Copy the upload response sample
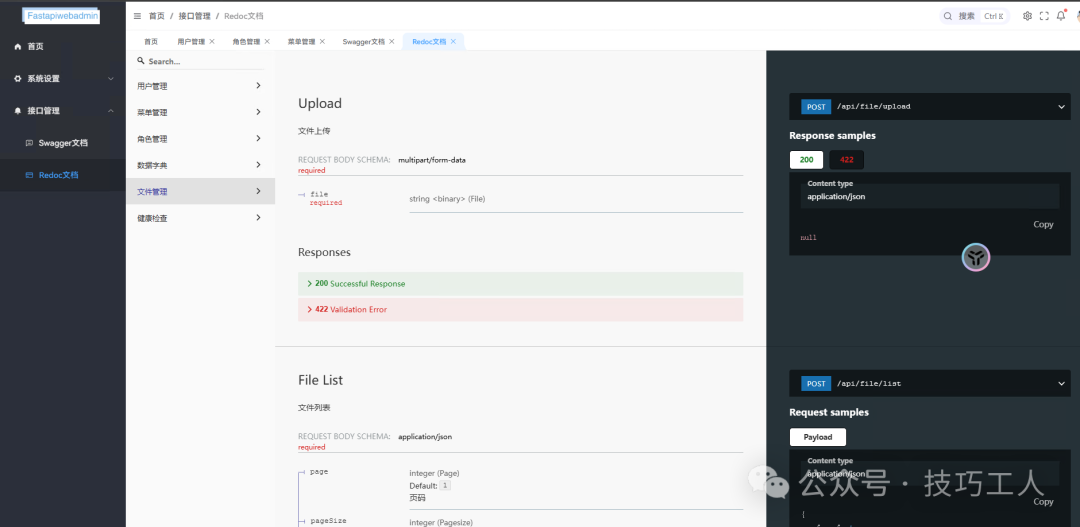Viewport: 1080px width, 527px height. pyautogui.click(x=1043, y=225)
